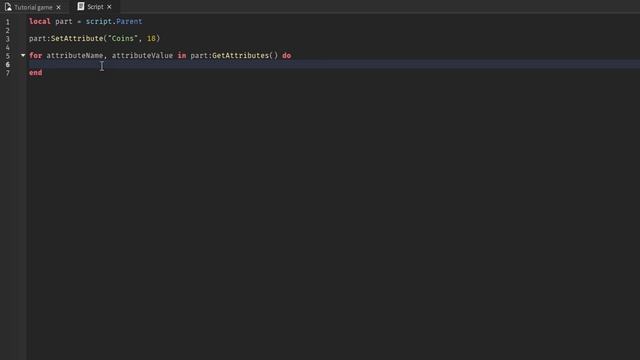Select the Script tab
This screenshot has width=640, height=360.
[x=95, y=7]
